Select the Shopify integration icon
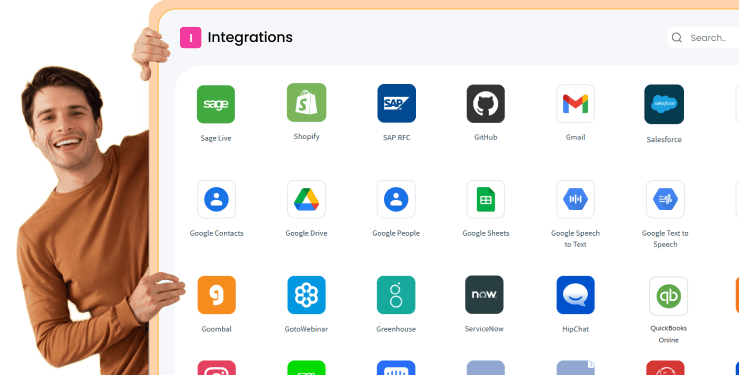This screenshot has height=375, width=739. pos(306,103)
